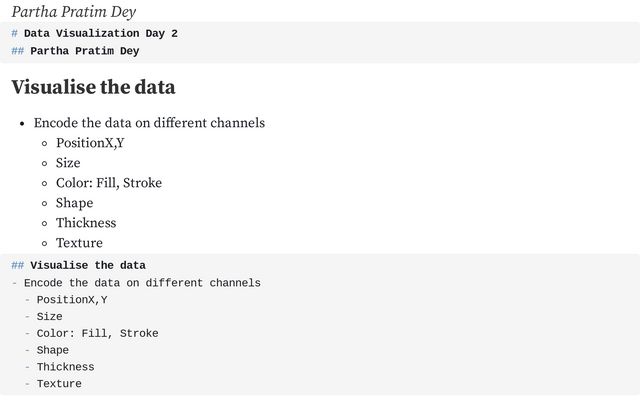640x400 pixels.
Task: Click the '- Texture' line in code cell
Action: coord(53,384)
